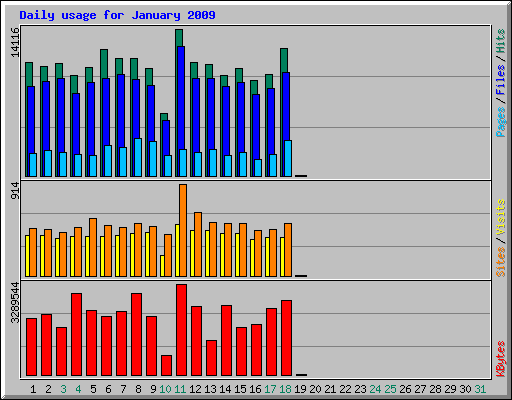Image resolution: width=512 pixels, height=400 pixels.
Task: Click the orange Sites bar for day 12
Action: pos(198,244)
